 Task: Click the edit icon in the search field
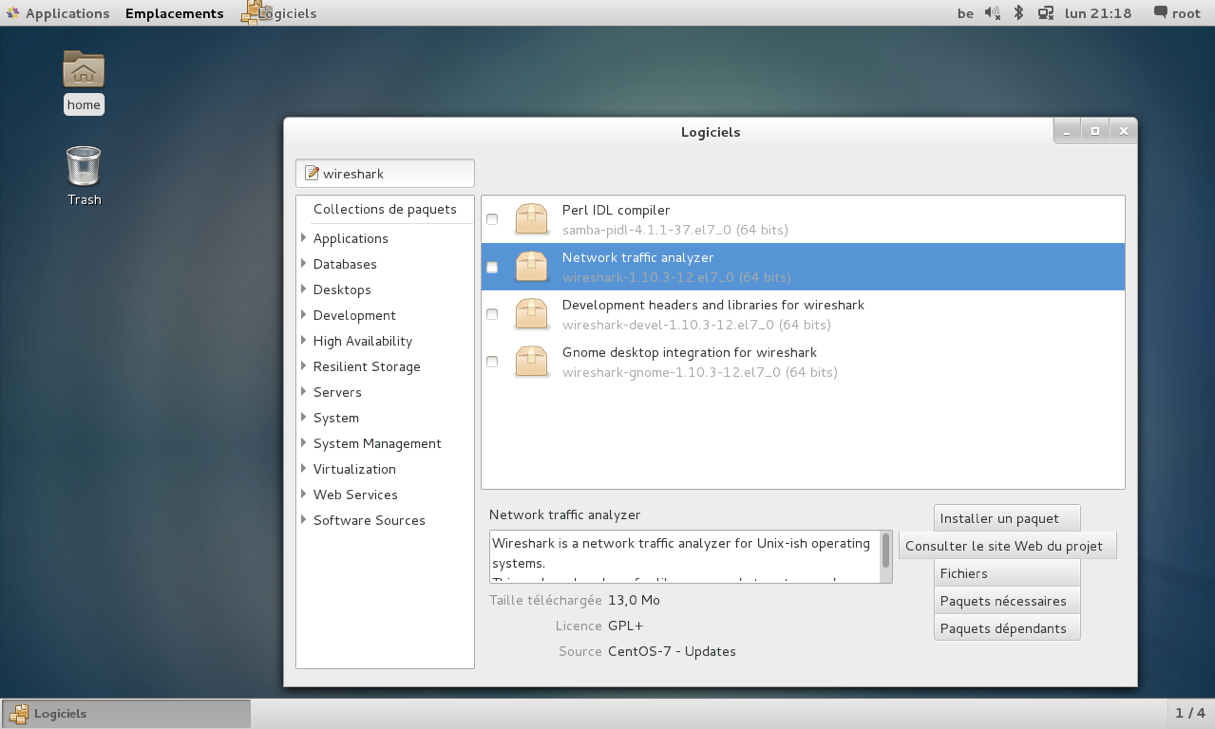pos(312,173)
